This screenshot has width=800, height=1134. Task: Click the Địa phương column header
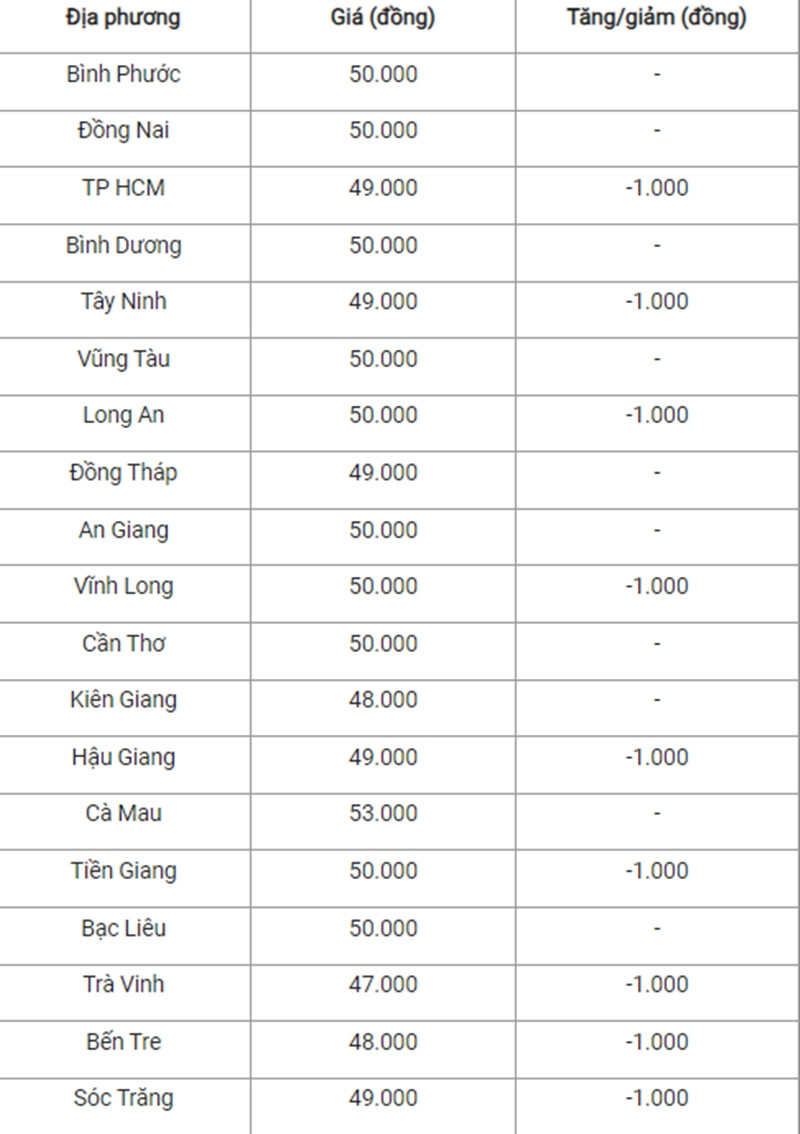(123, 17)
